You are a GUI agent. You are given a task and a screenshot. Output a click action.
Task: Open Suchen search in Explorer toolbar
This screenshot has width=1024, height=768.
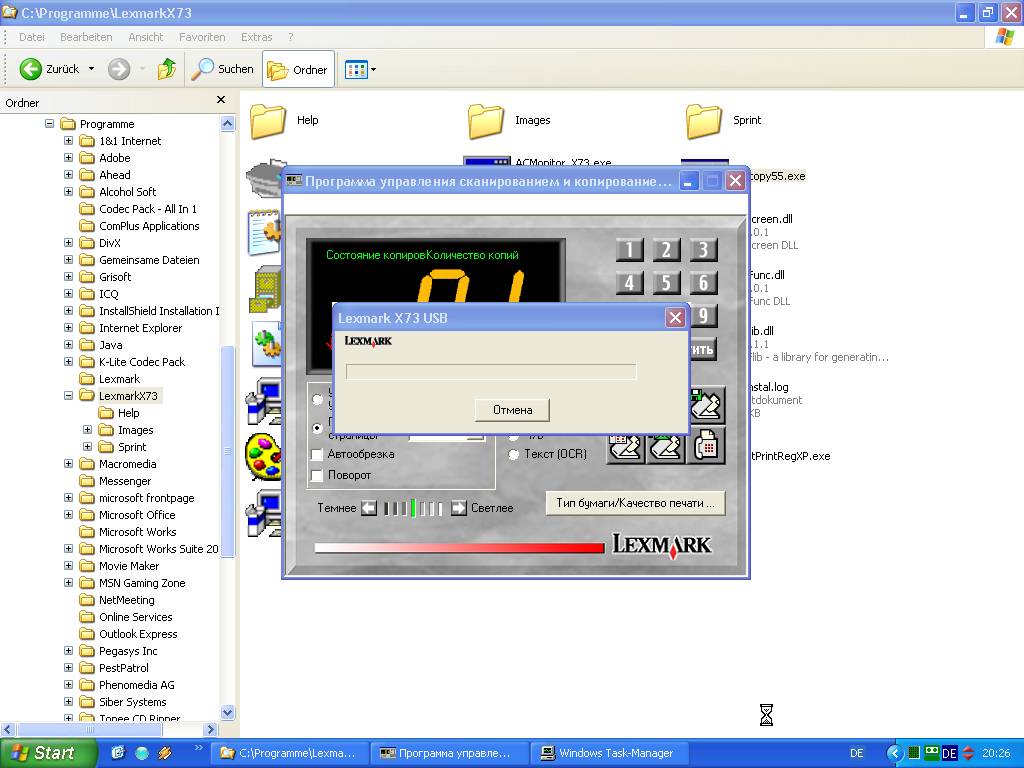222,69
